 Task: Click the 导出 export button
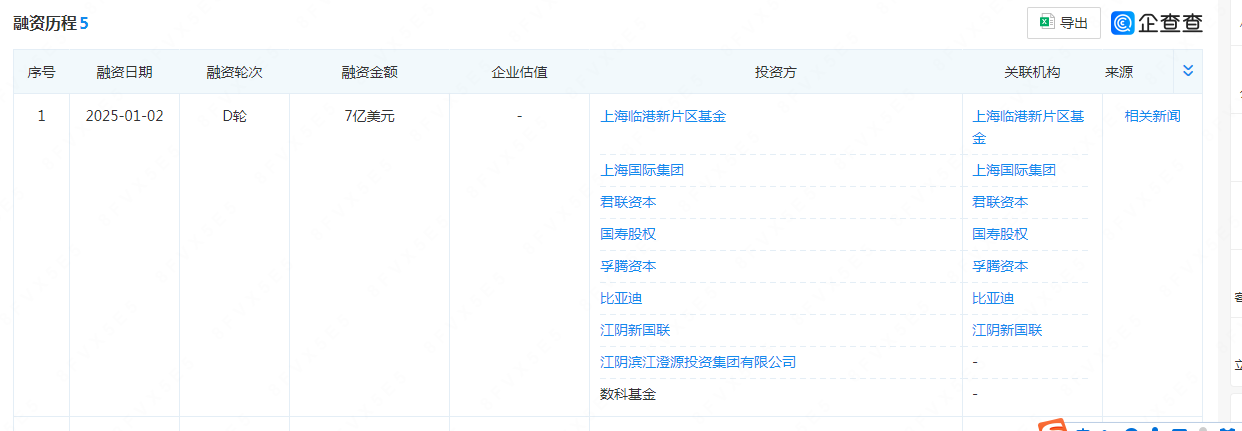(x=1063, y=23)
